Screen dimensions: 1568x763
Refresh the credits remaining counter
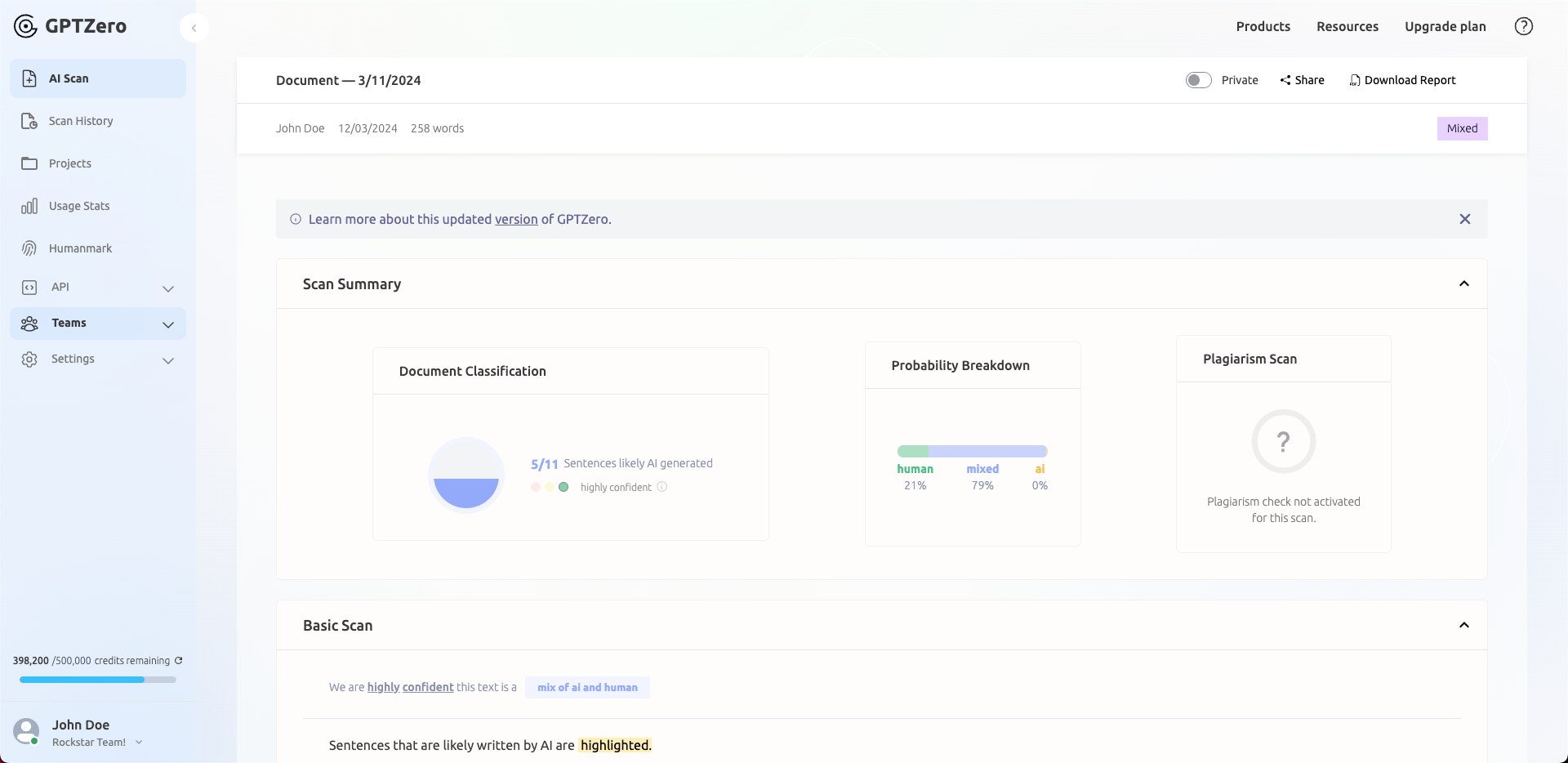click(179, 660)
